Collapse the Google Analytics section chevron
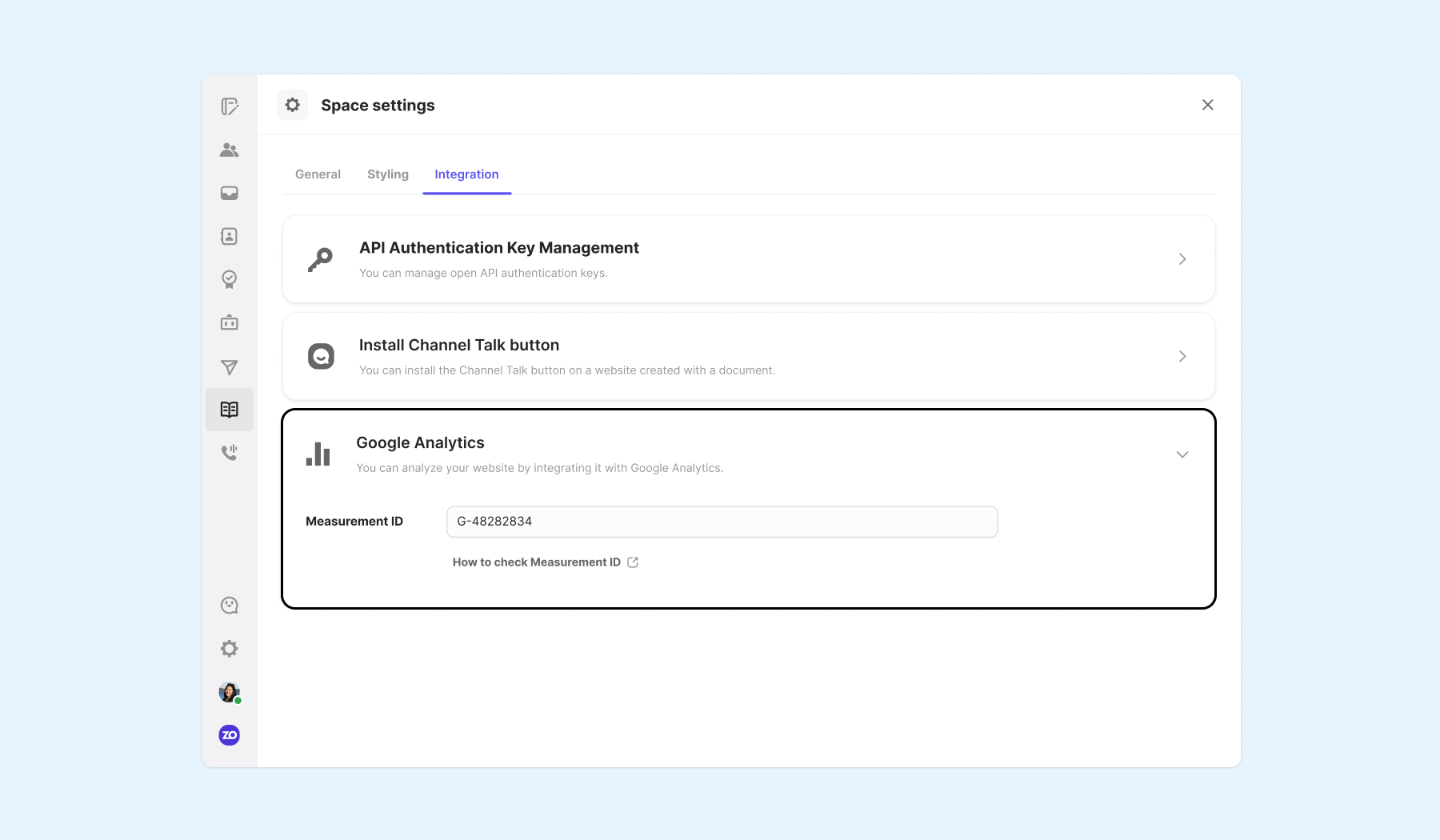Screen dimensions: 1440x840 1182,454
